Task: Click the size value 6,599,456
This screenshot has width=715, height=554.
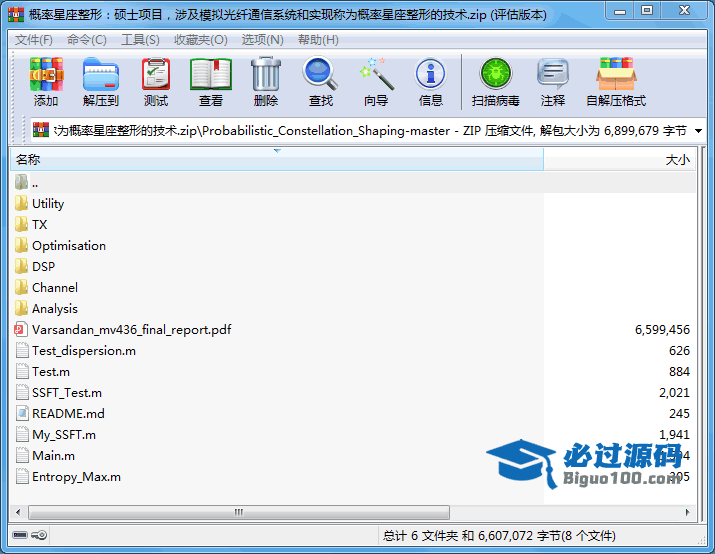Action: pyautogui.click(x=662, y=330)
